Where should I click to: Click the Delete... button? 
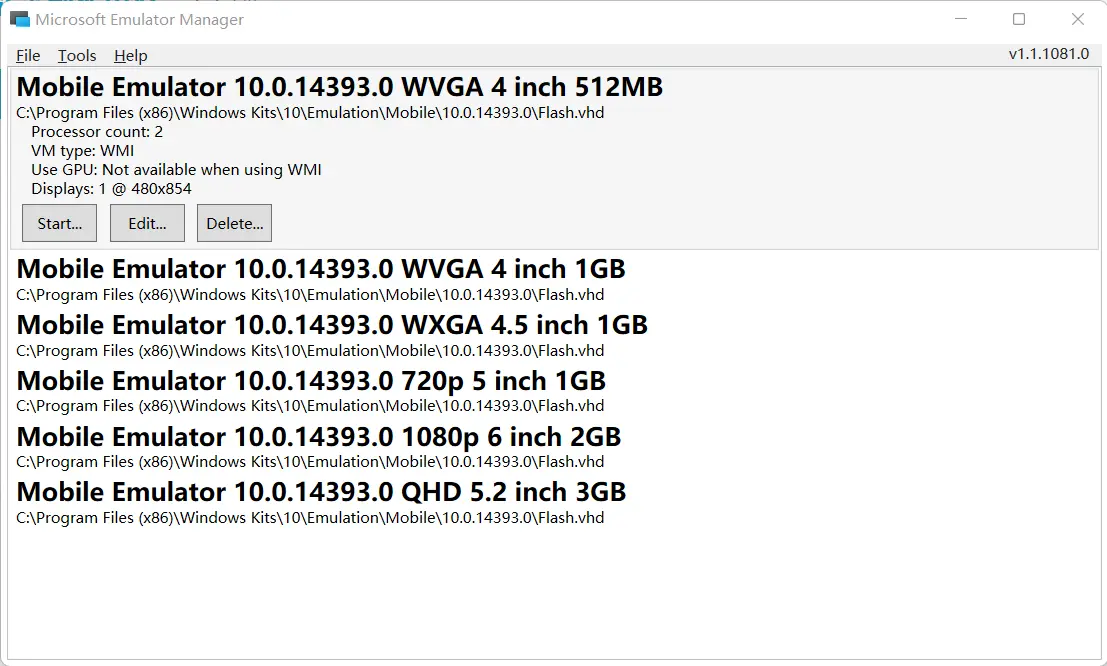tap(234, 223)
